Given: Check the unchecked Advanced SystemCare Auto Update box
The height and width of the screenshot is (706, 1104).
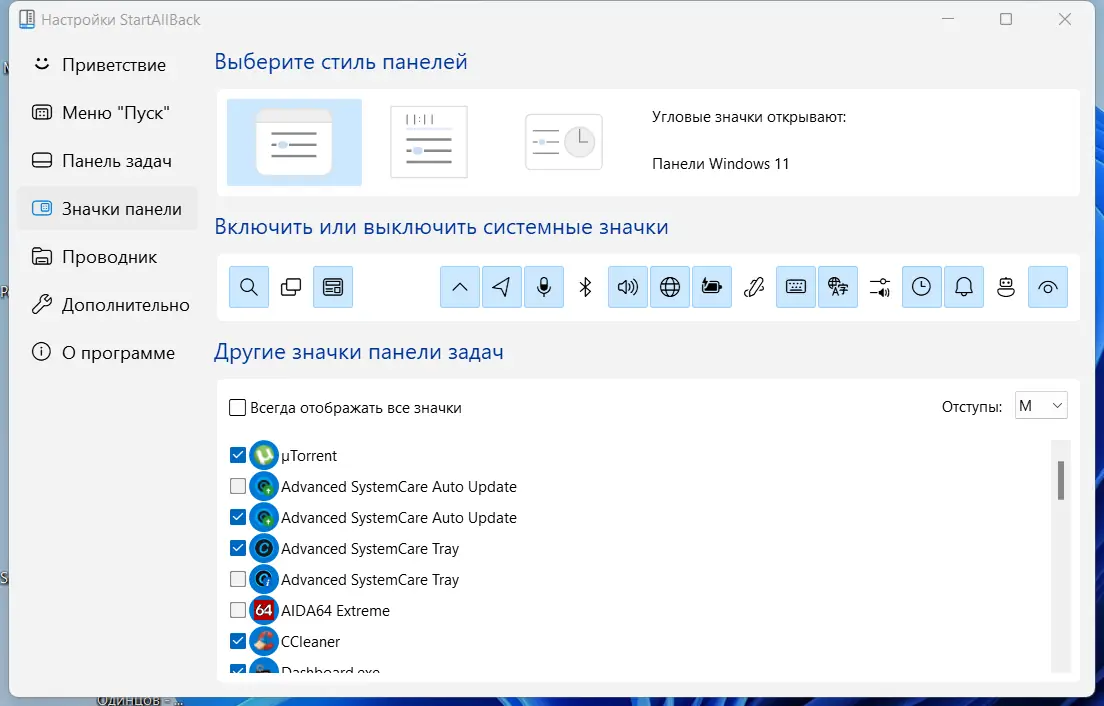Looking at the screenshot, I should click(x=238, y=486).
